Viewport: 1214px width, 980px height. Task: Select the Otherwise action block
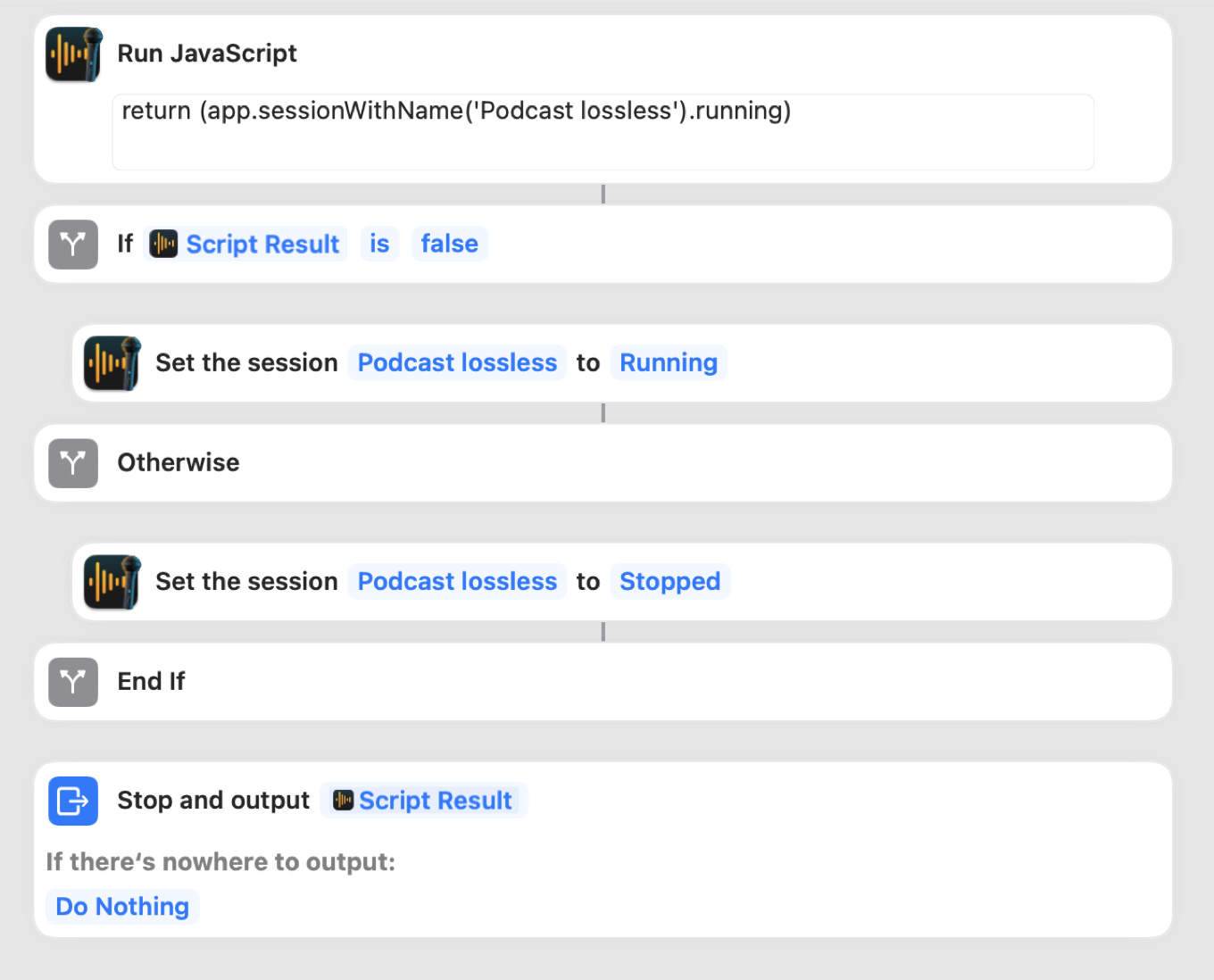point(603,463)
